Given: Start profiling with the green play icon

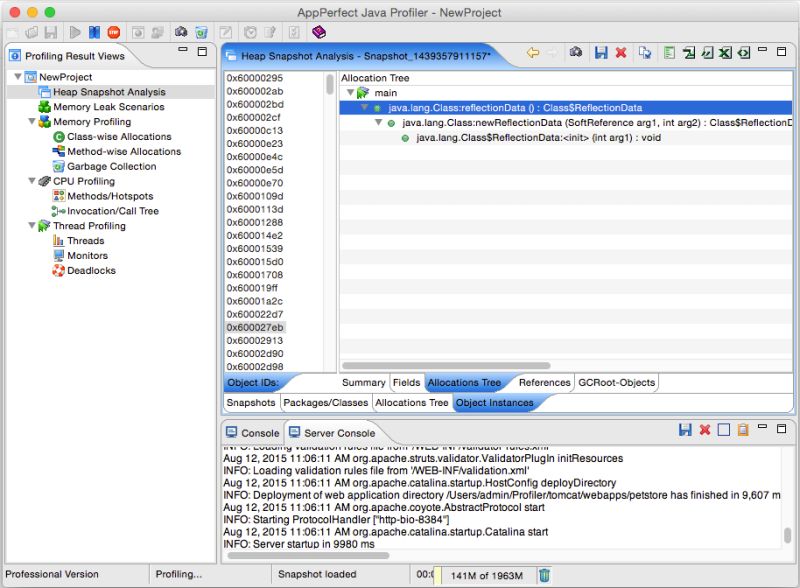Looking at the screenshot, I should click(75, 32).
